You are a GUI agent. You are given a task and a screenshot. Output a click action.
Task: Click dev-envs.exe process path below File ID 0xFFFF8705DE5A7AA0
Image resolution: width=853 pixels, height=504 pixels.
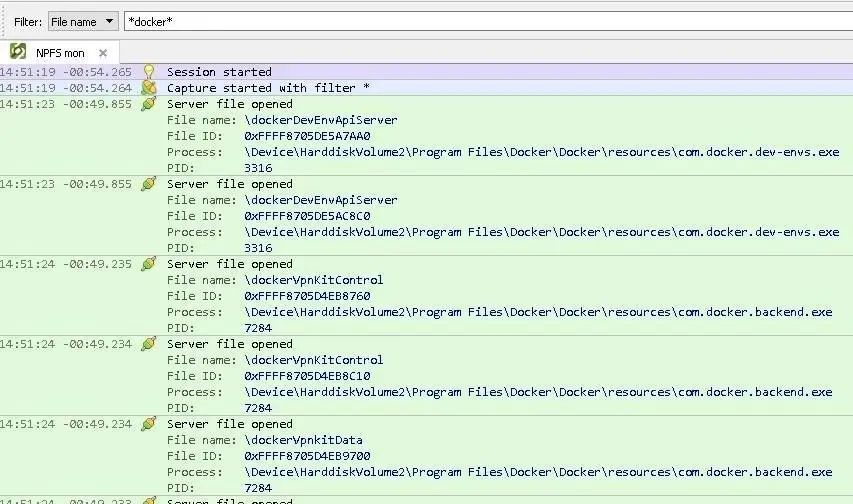[542, 152]
